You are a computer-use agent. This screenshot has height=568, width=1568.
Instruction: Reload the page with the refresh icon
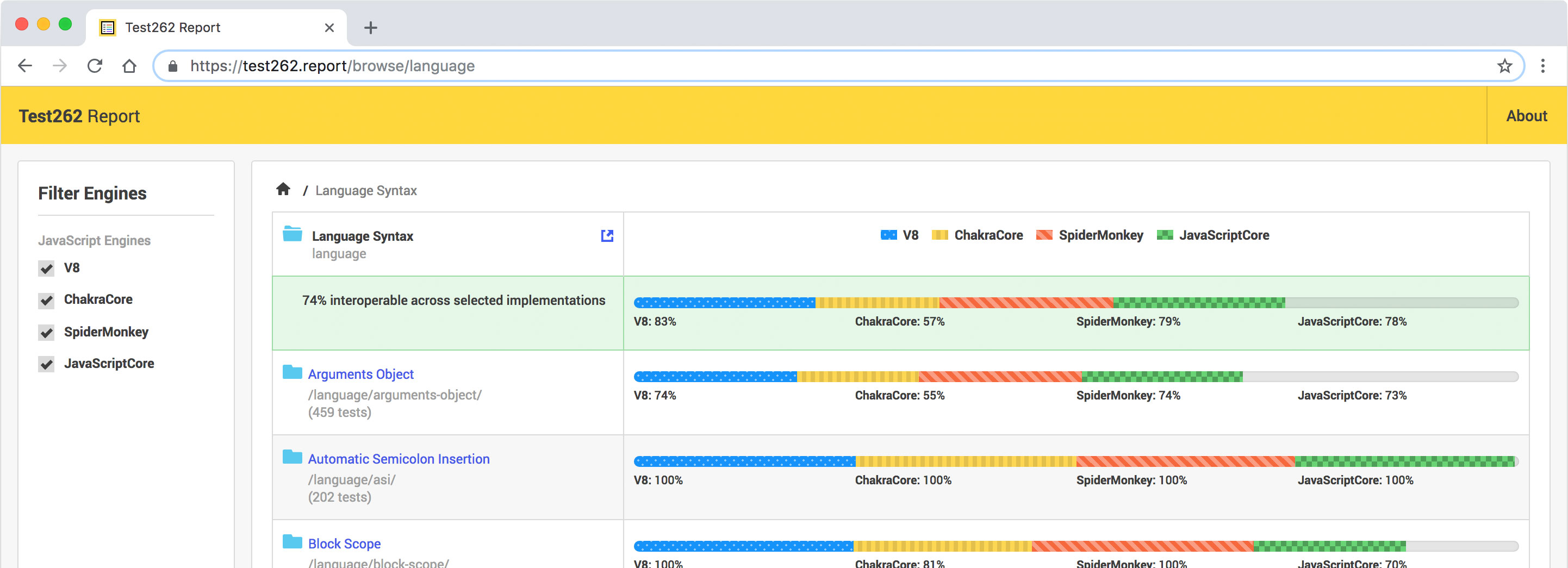[95, 66]
